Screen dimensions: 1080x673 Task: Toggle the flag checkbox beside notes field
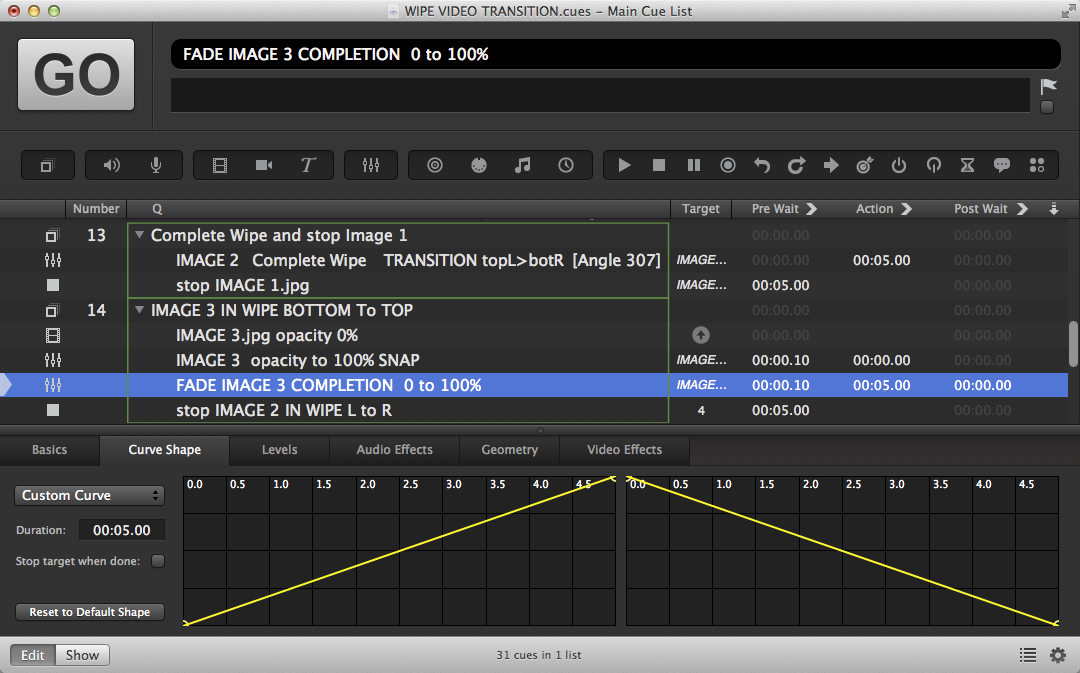click(1047, 107)
